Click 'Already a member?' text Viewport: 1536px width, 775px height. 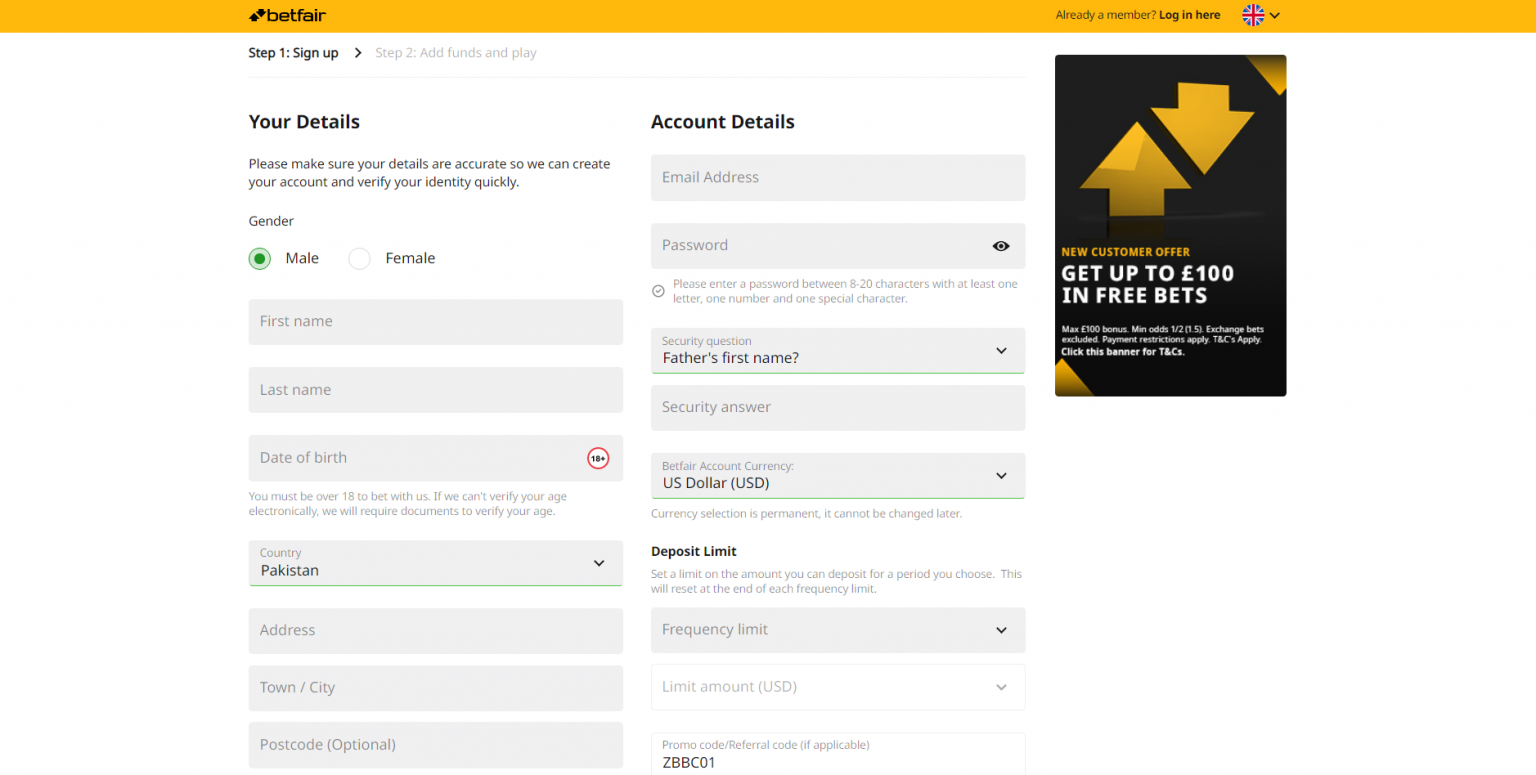pos(1105,15)
